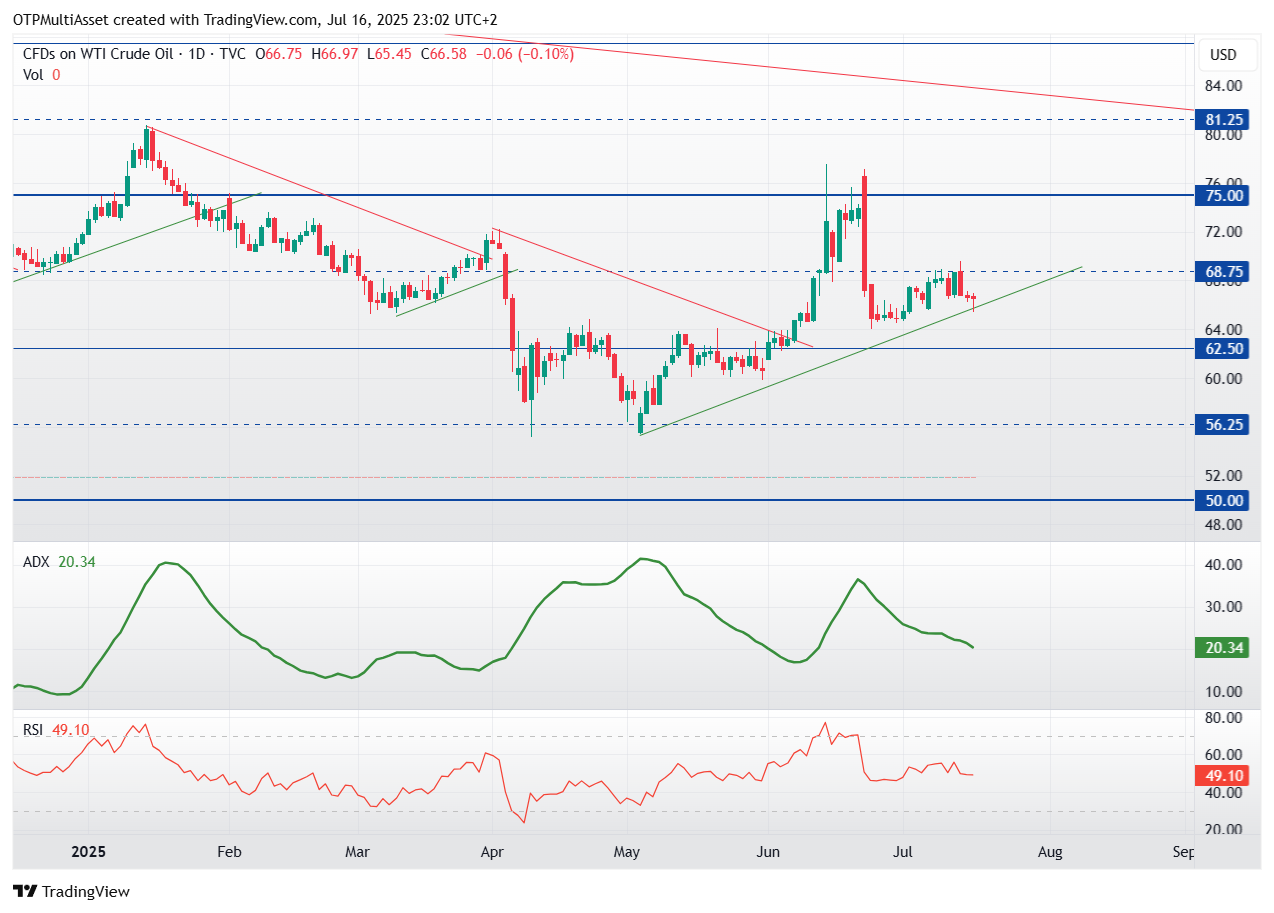Screen dimensions: 1274x913
Task: Click the Sep label on time axis
Action: 1183,852
